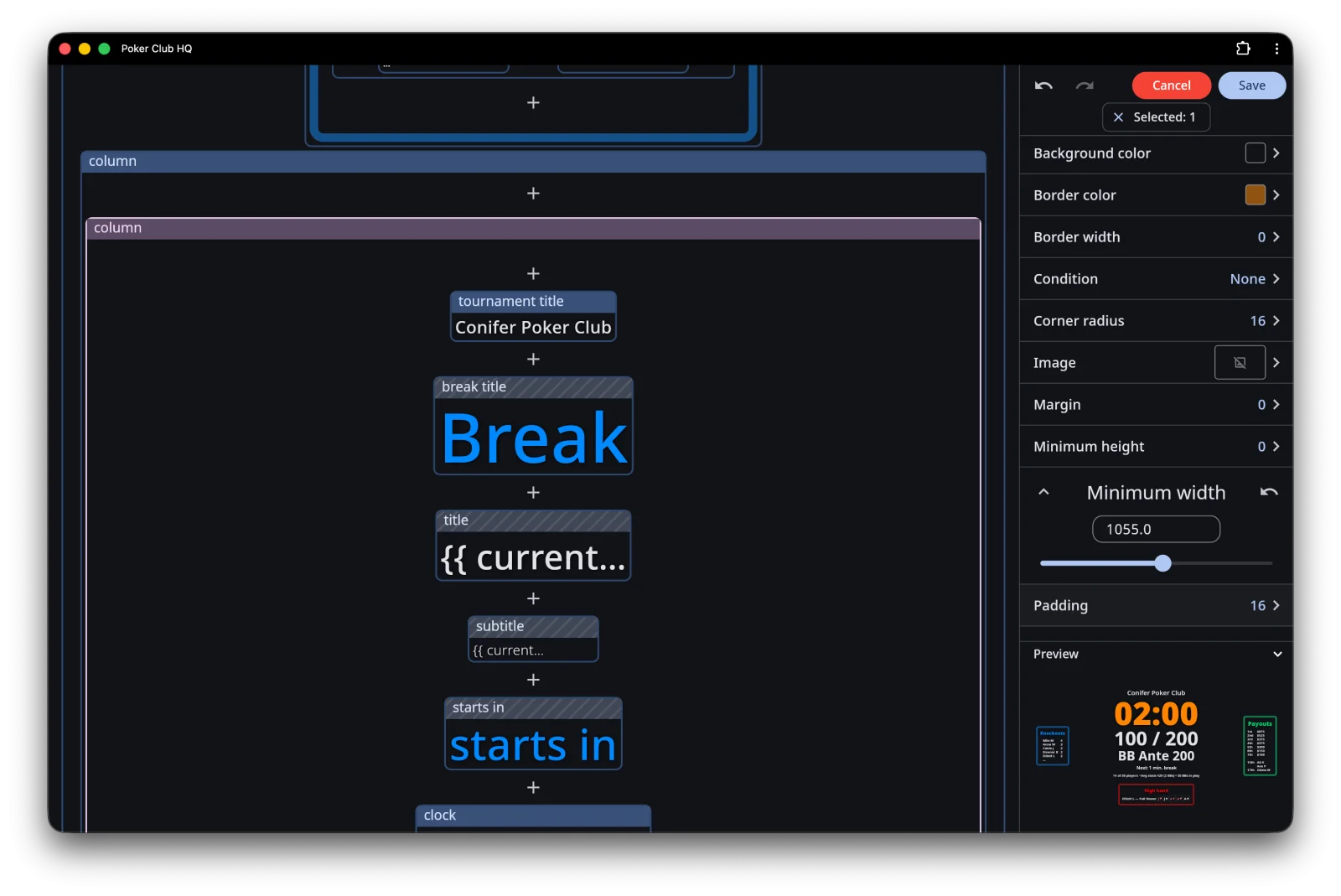Collapse the Preview section chevron
This screenshot has height=896, width=1341.
[x=1277, y=655]
